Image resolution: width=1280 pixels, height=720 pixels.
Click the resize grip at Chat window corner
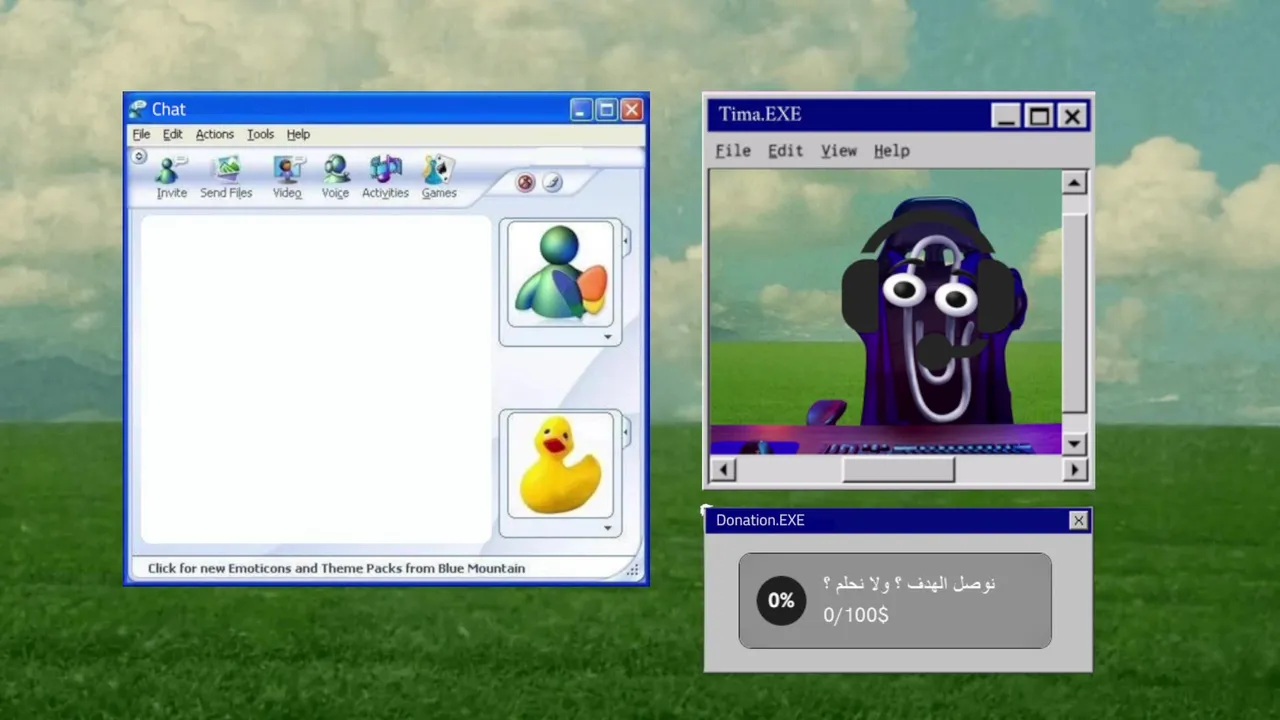click(633, 570)
